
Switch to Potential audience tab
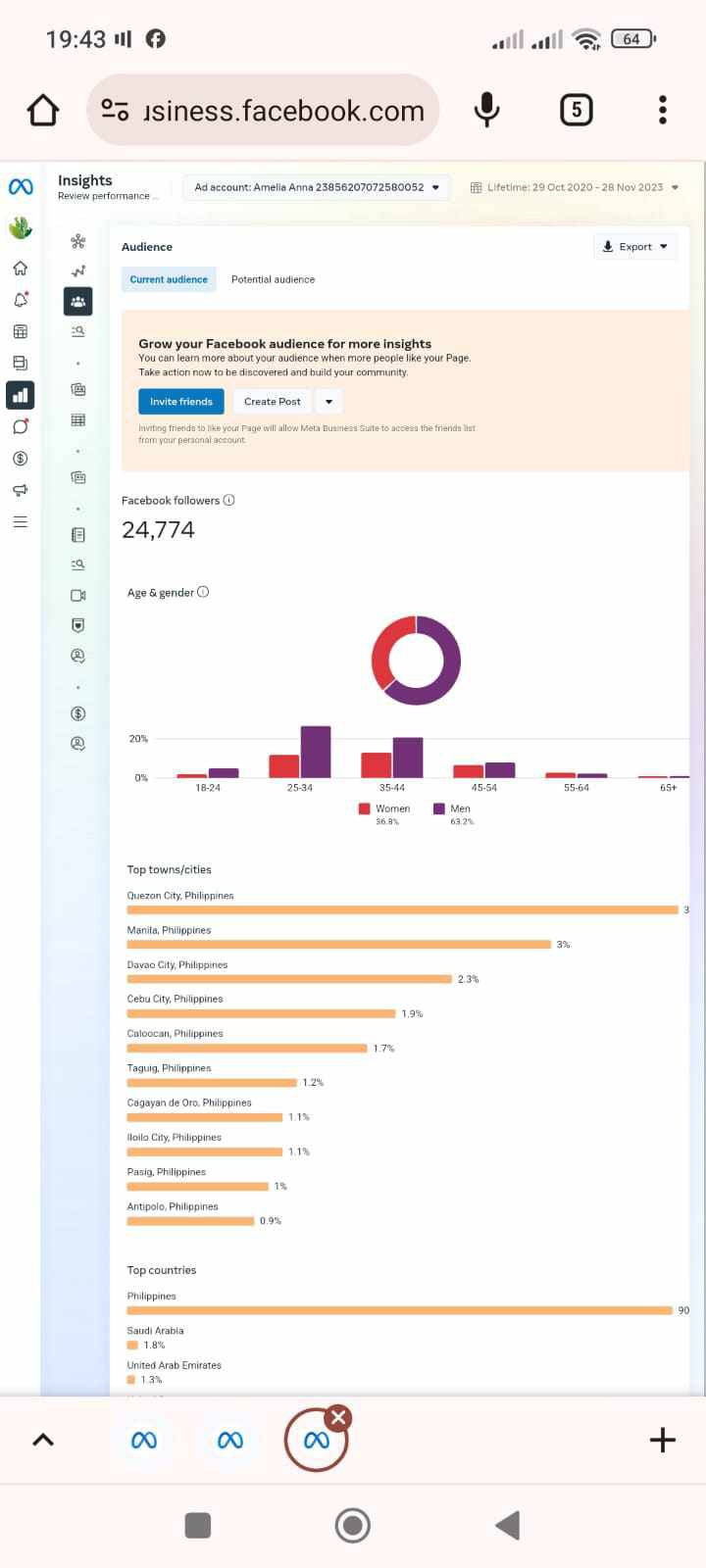pyautogui.click(x=273, y=279)
